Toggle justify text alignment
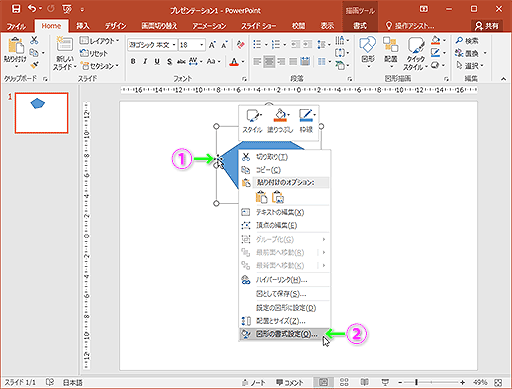Viewport: 512px width, 389px height. 293,61
